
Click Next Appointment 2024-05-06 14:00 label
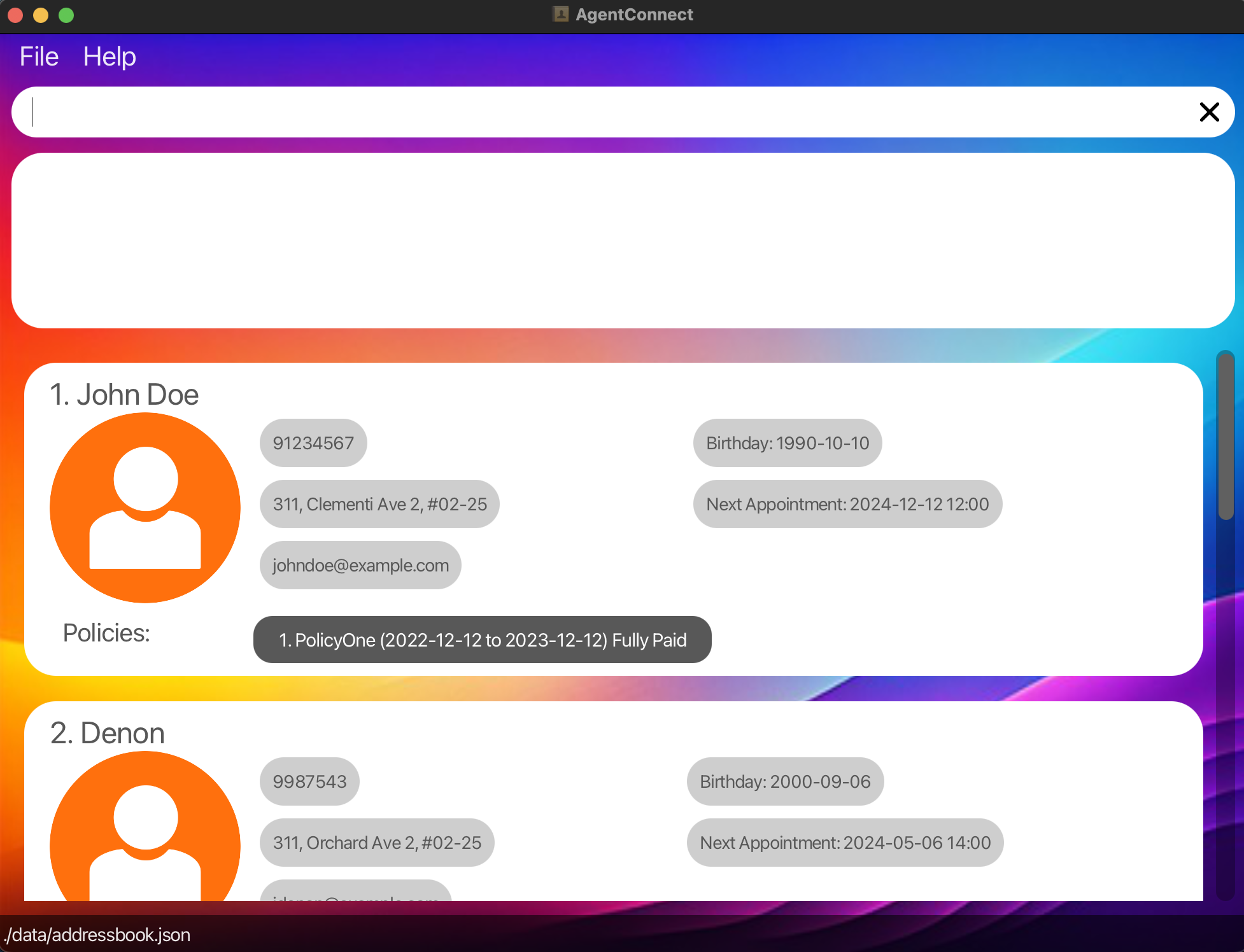click(x=845, y=843)
